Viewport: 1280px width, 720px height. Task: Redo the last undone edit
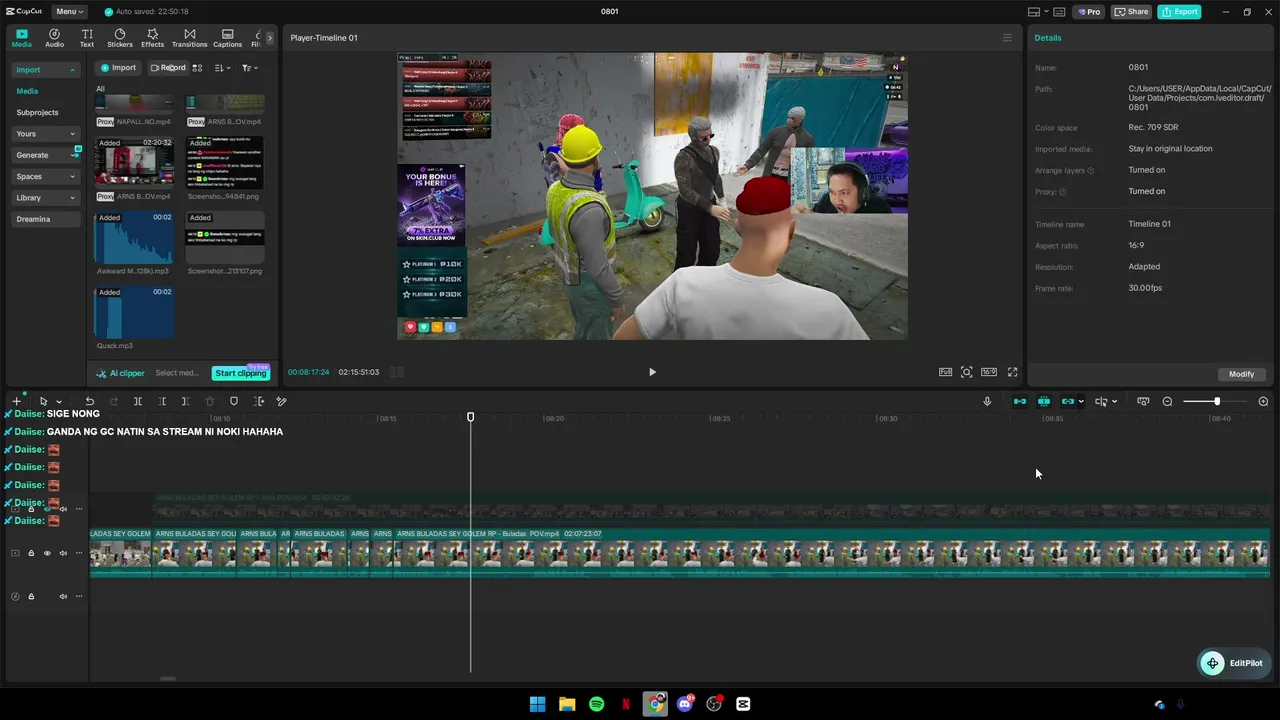point(113,401)
